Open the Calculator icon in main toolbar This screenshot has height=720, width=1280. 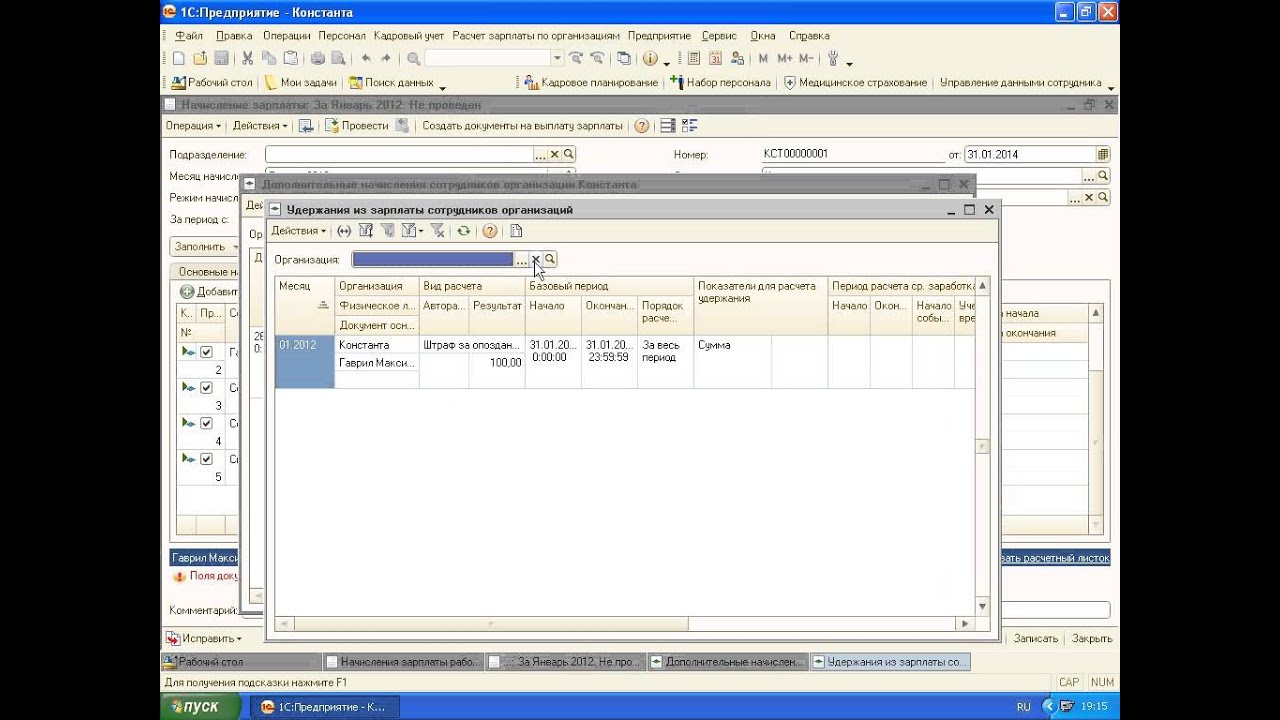692,59
